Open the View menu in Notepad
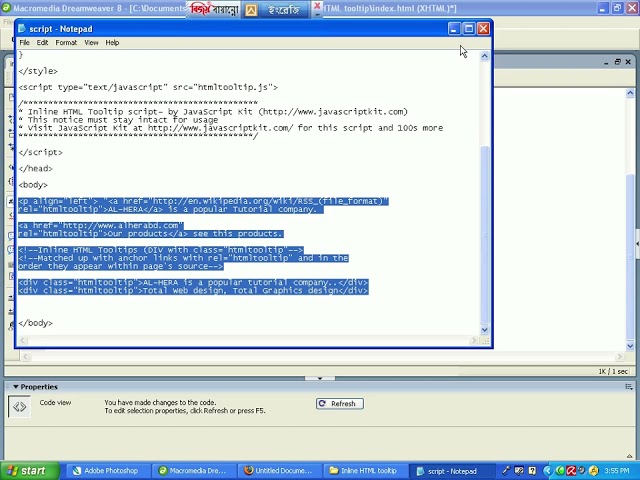The image size is (640, 480). point(91,43)
